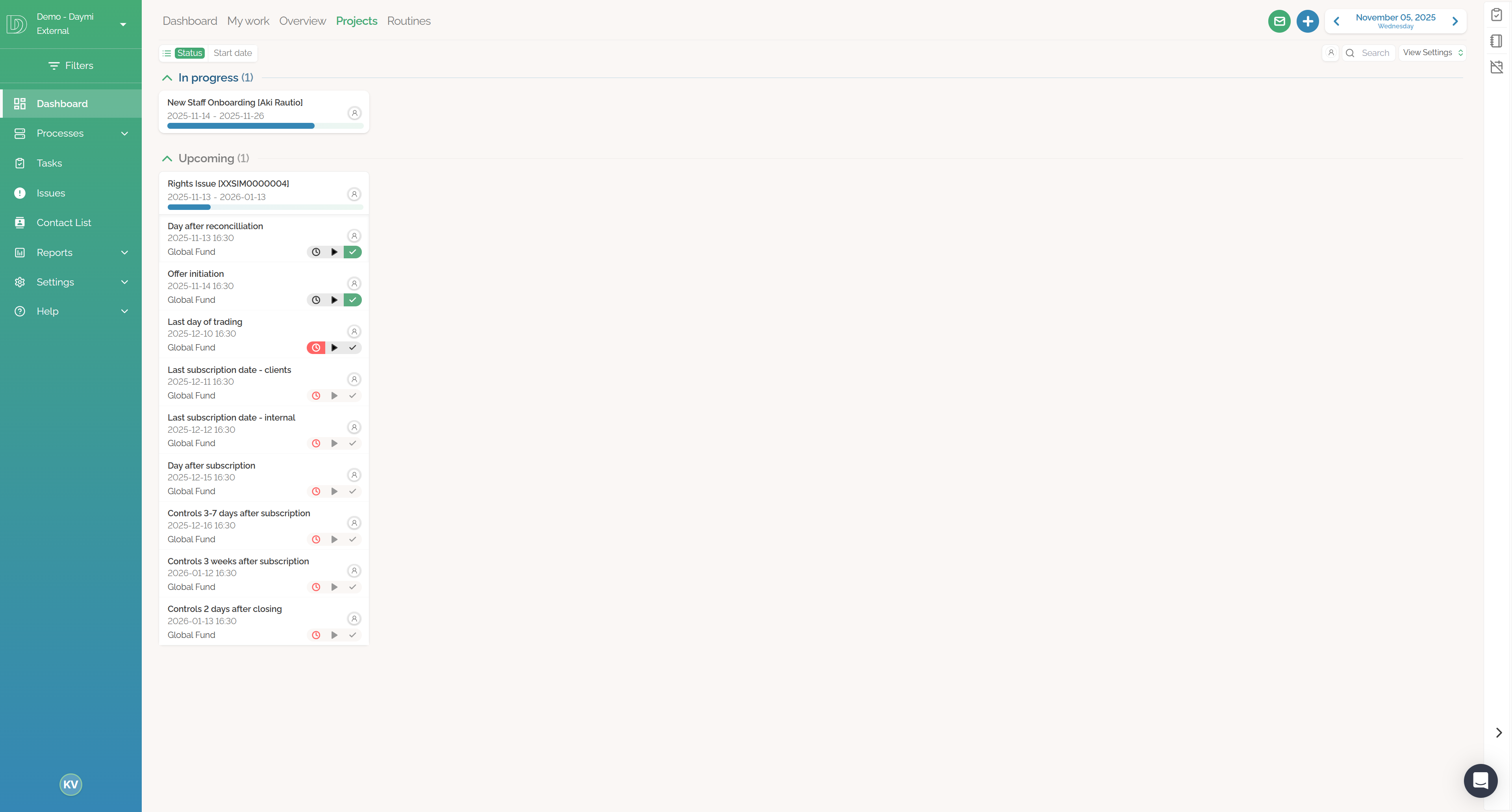Open the clipboard checklist icon in right rail

pos(1496,14)
